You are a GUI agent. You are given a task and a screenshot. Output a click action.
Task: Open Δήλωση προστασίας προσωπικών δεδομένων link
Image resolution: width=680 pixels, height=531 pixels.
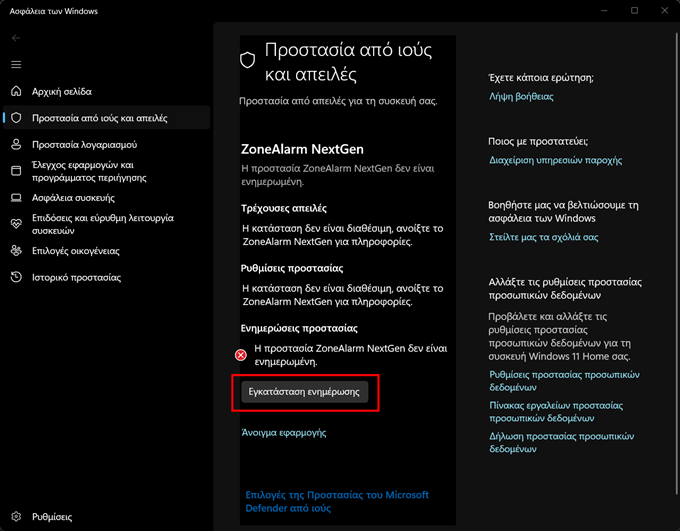pos(562,442)
